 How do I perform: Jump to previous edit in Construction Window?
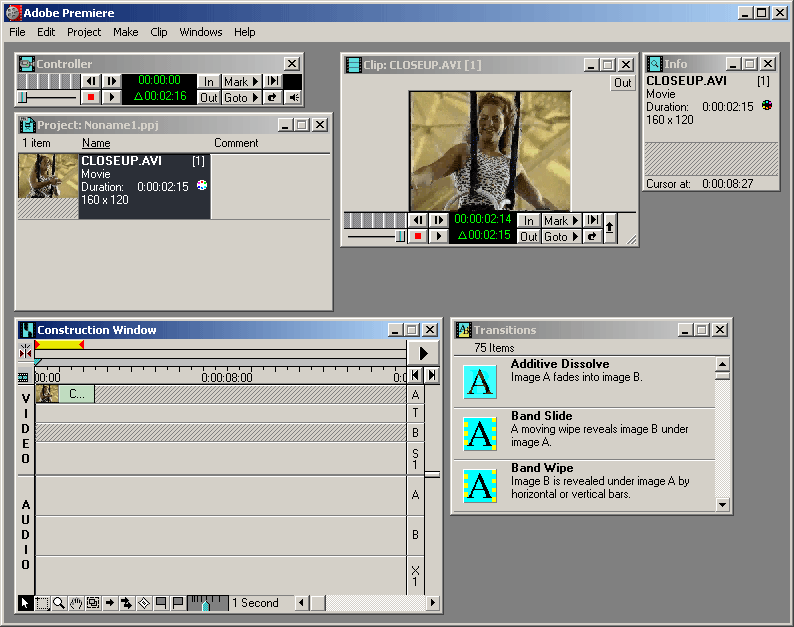(x=415, y=375)
